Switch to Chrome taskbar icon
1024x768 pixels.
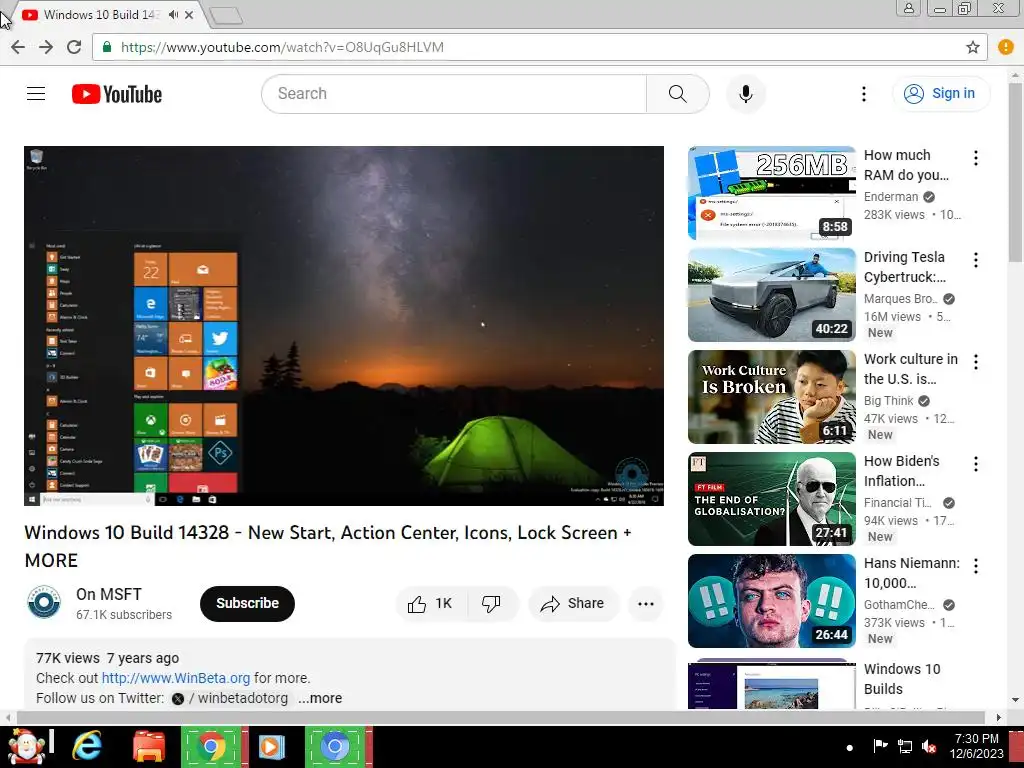211,746
